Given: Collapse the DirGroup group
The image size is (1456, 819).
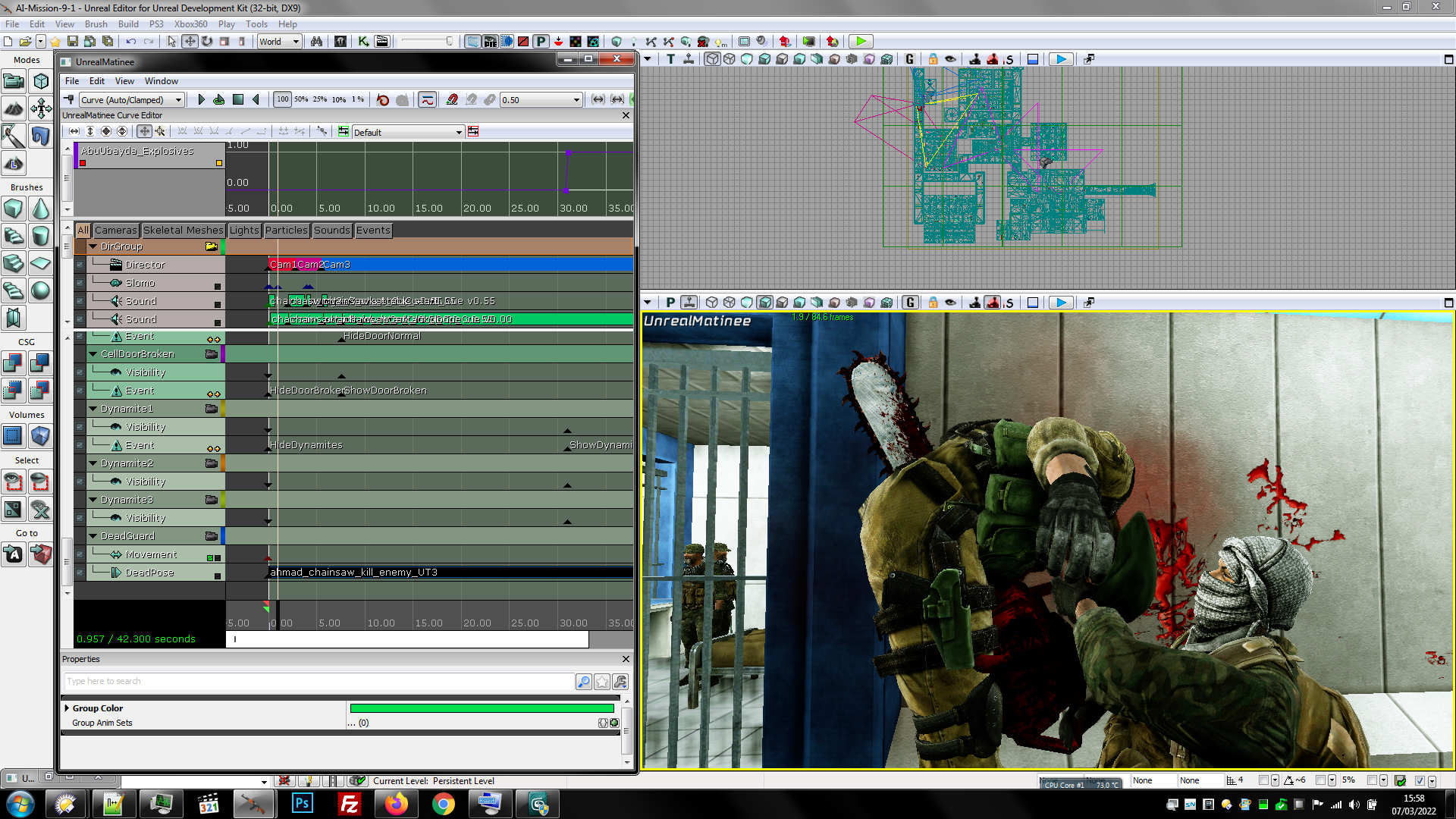Looking at the screenshot, I should pyautogui.click(x=93, y=246).
